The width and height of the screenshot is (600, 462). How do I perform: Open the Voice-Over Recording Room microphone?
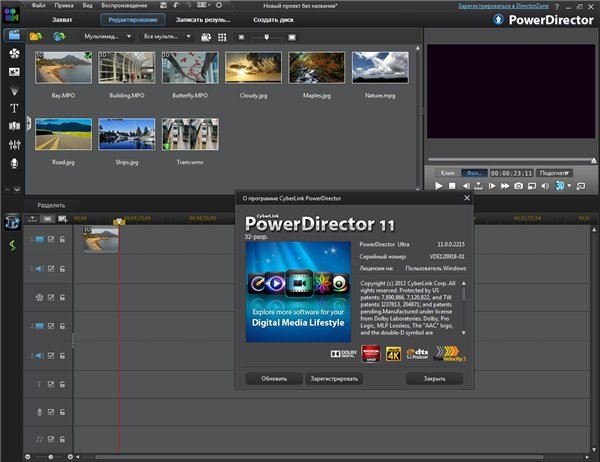pos(15,163)
